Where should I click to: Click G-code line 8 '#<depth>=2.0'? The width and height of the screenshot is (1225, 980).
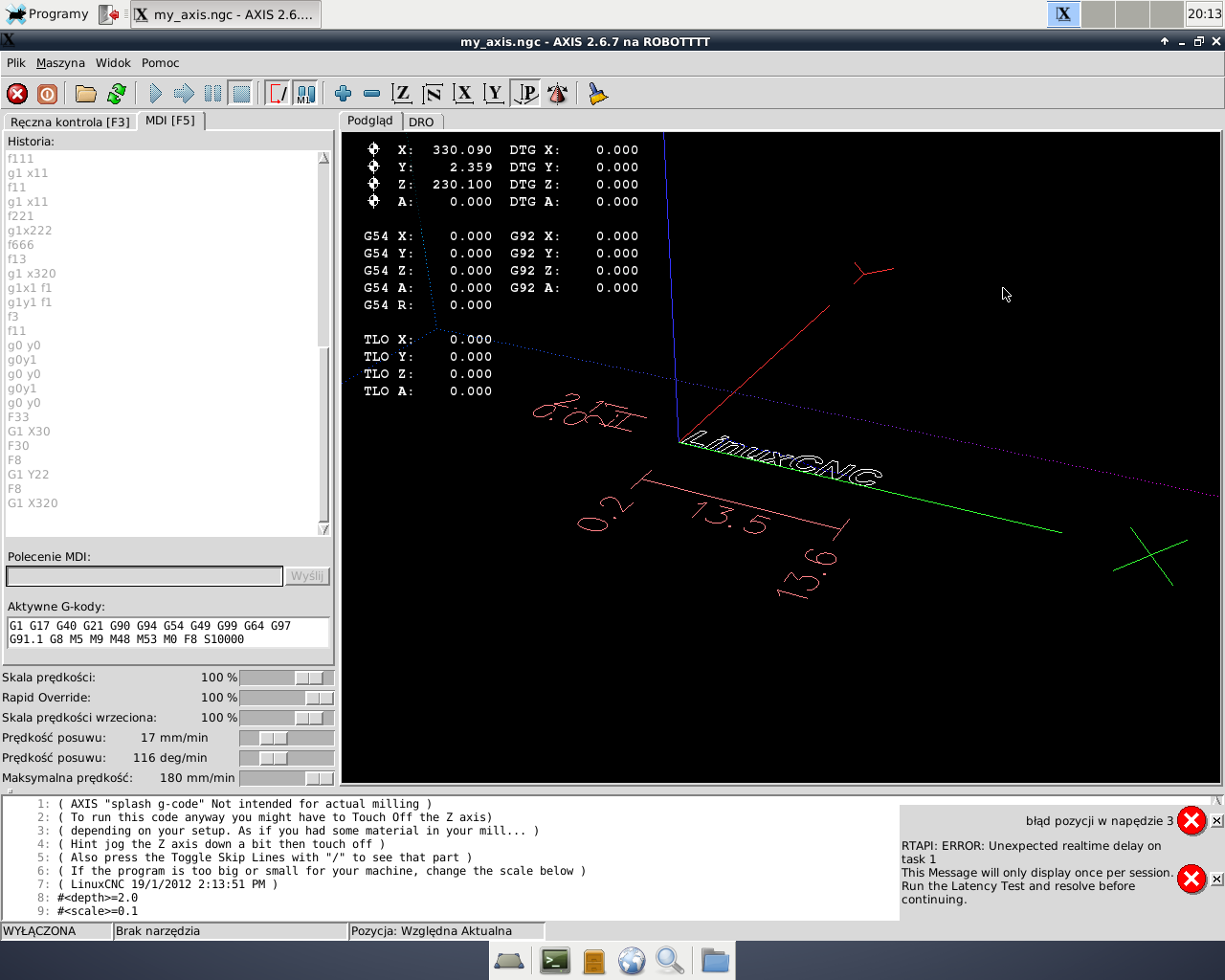[97, 898]
